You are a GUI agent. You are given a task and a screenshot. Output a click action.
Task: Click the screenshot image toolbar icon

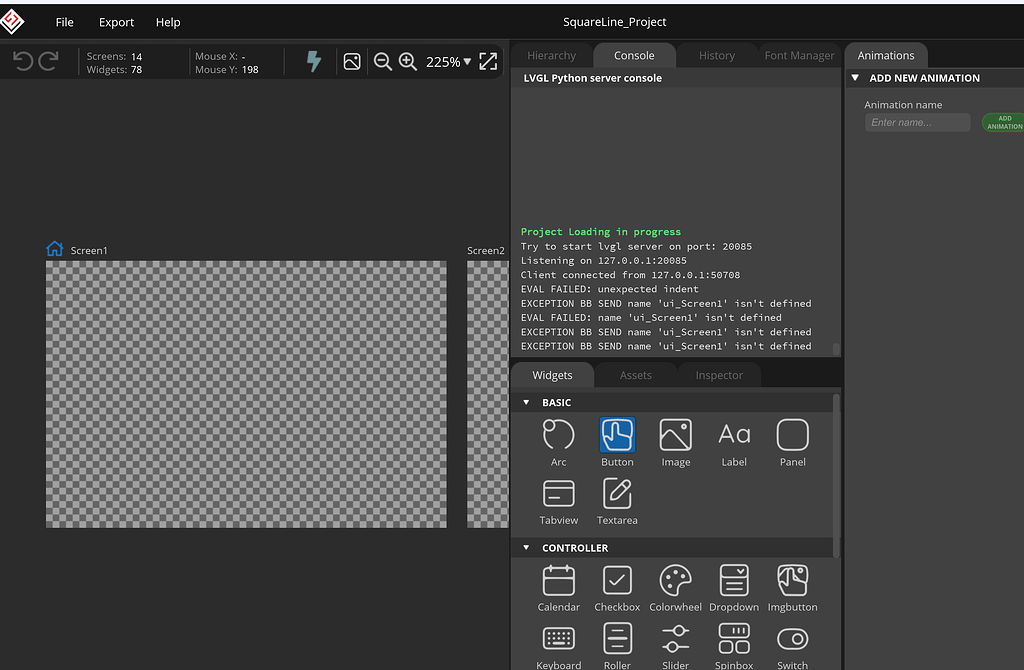click(352, 61)
